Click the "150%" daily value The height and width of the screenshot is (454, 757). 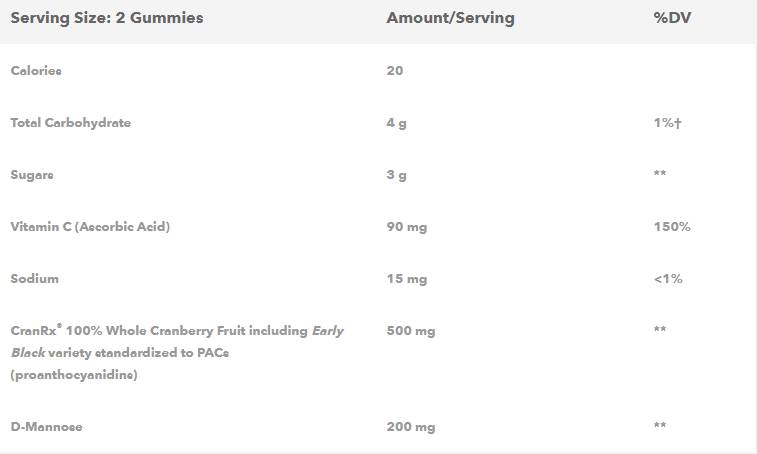tap(671, 227)
